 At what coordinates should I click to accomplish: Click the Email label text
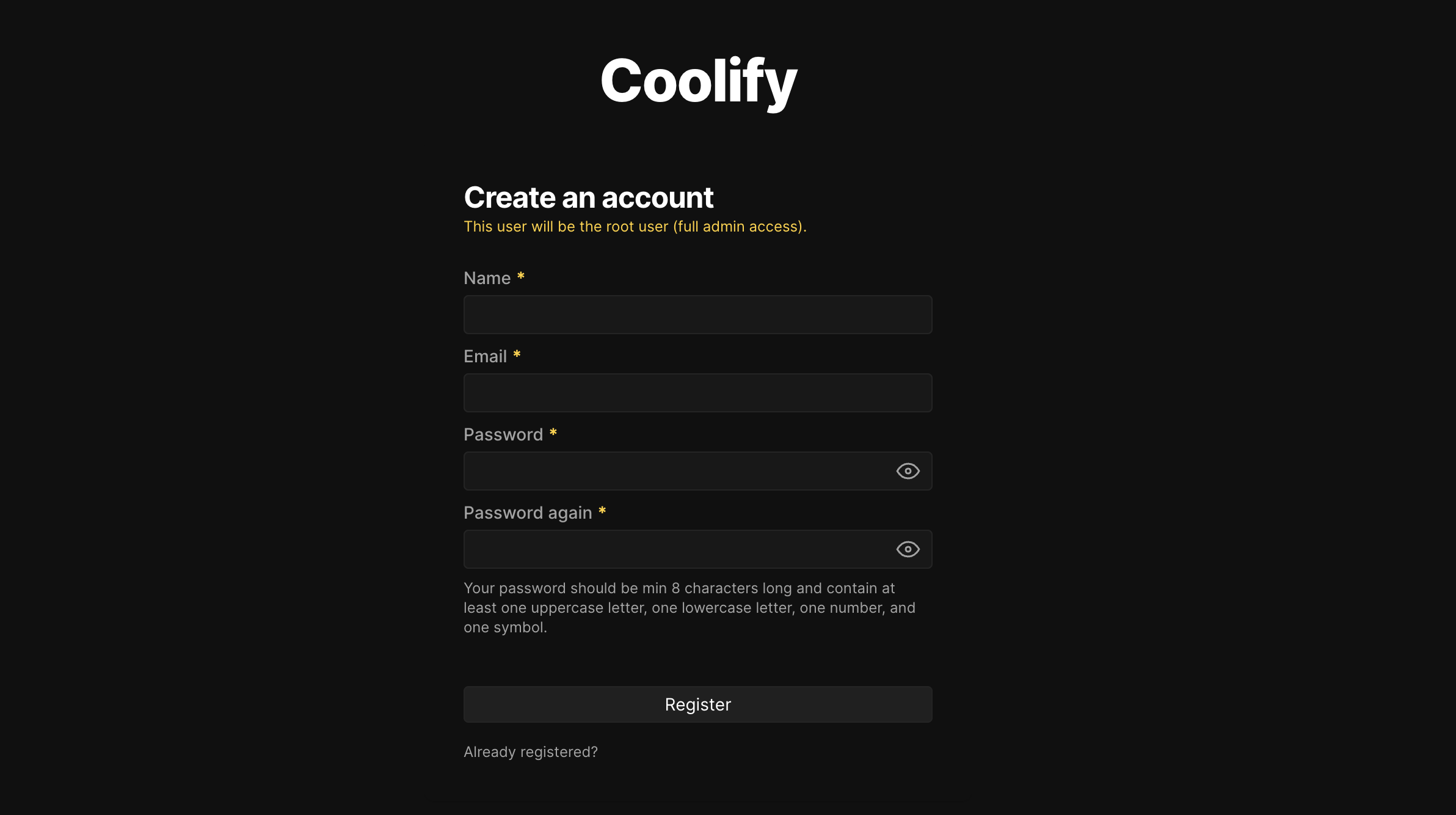tap(485, 356)
